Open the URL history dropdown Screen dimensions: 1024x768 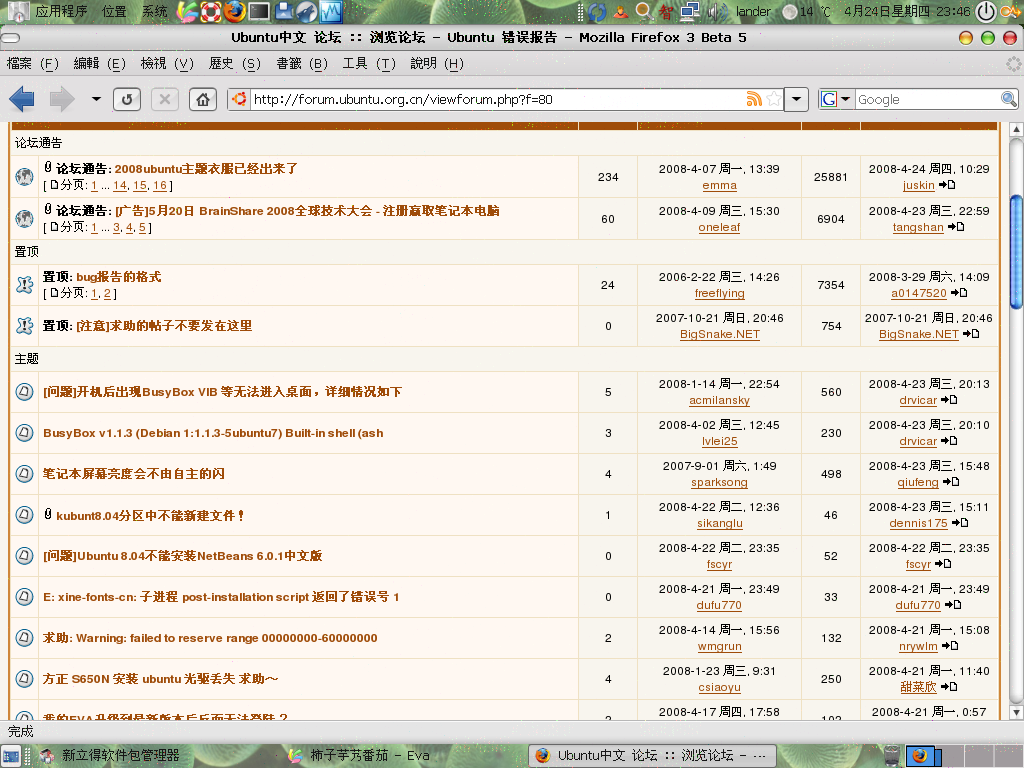tap(797, 99)
